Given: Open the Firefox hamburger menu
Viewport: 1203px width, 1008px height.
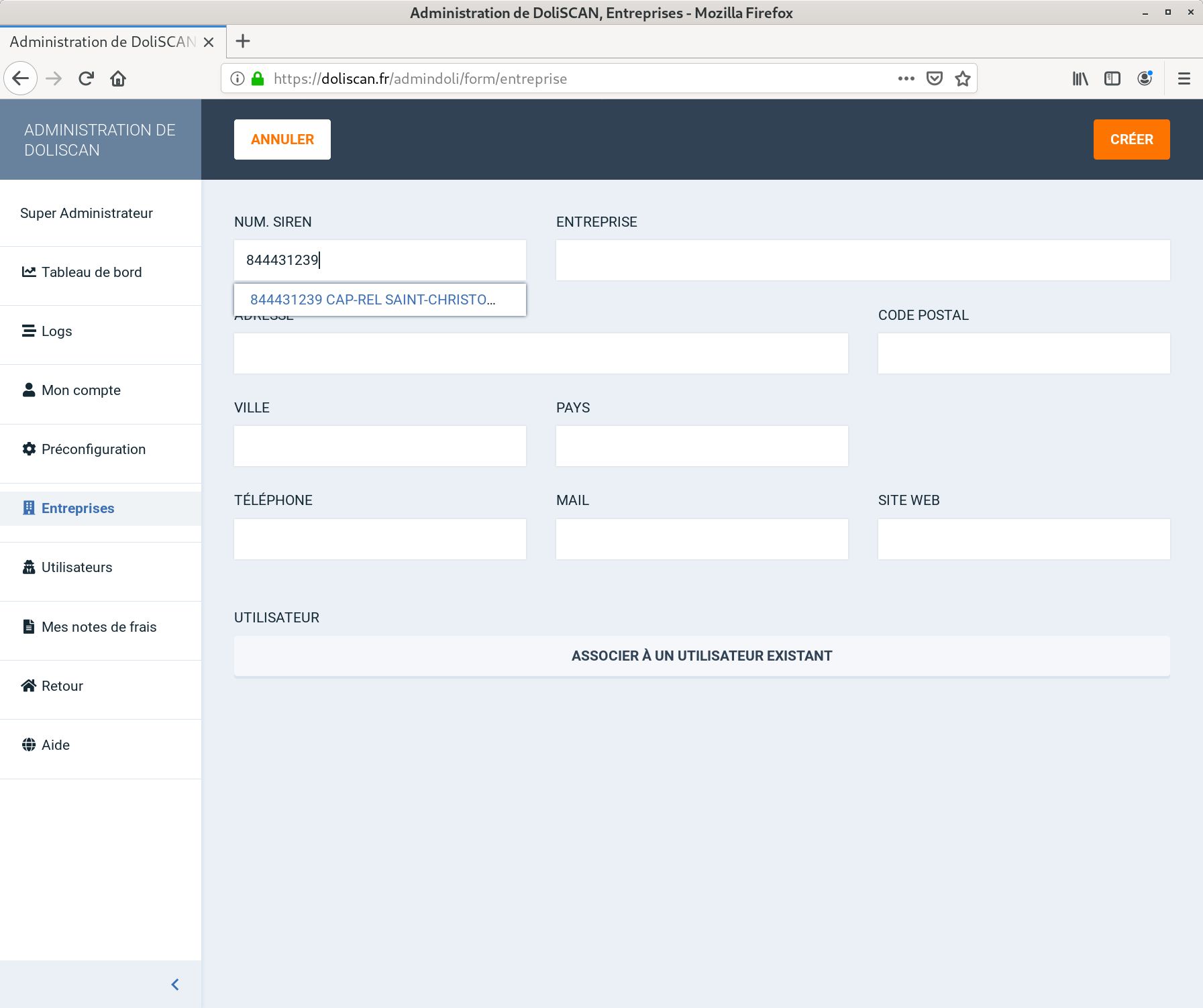Looking at the screenshot, I should pyautogui.click(x=1184, y=78).
